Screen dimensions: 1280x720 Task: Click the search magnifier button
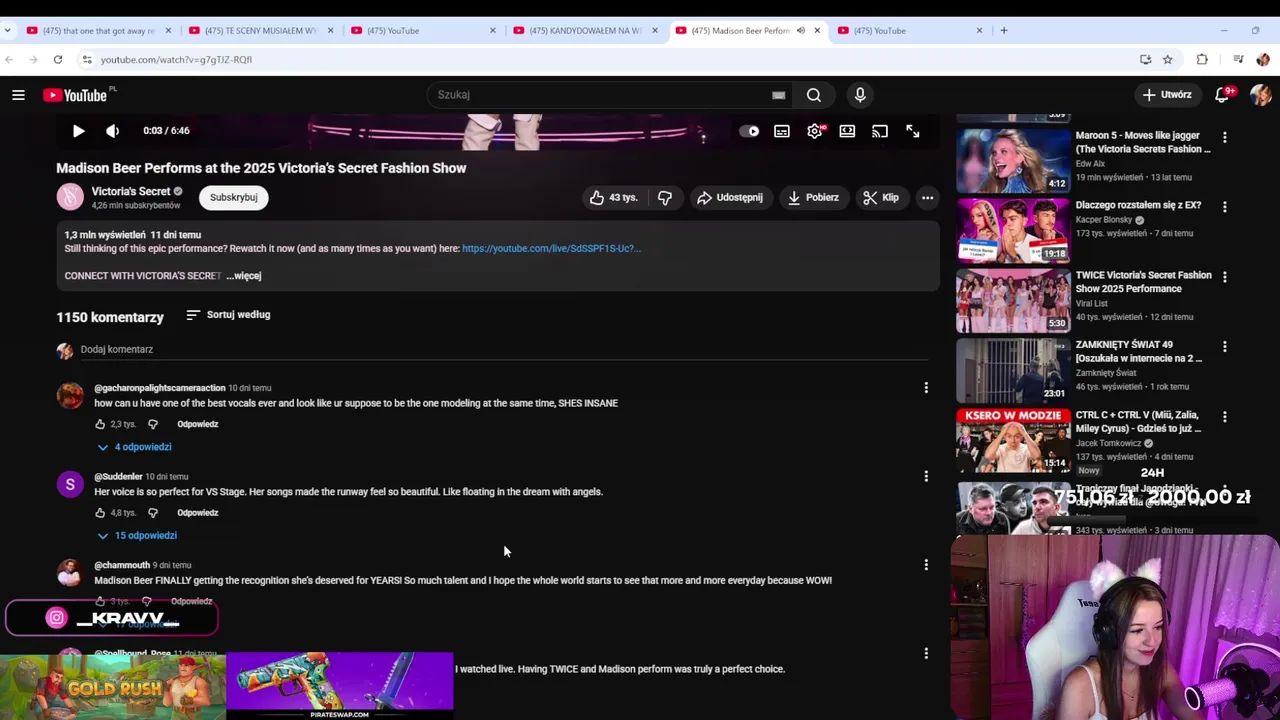pos(814,95)
